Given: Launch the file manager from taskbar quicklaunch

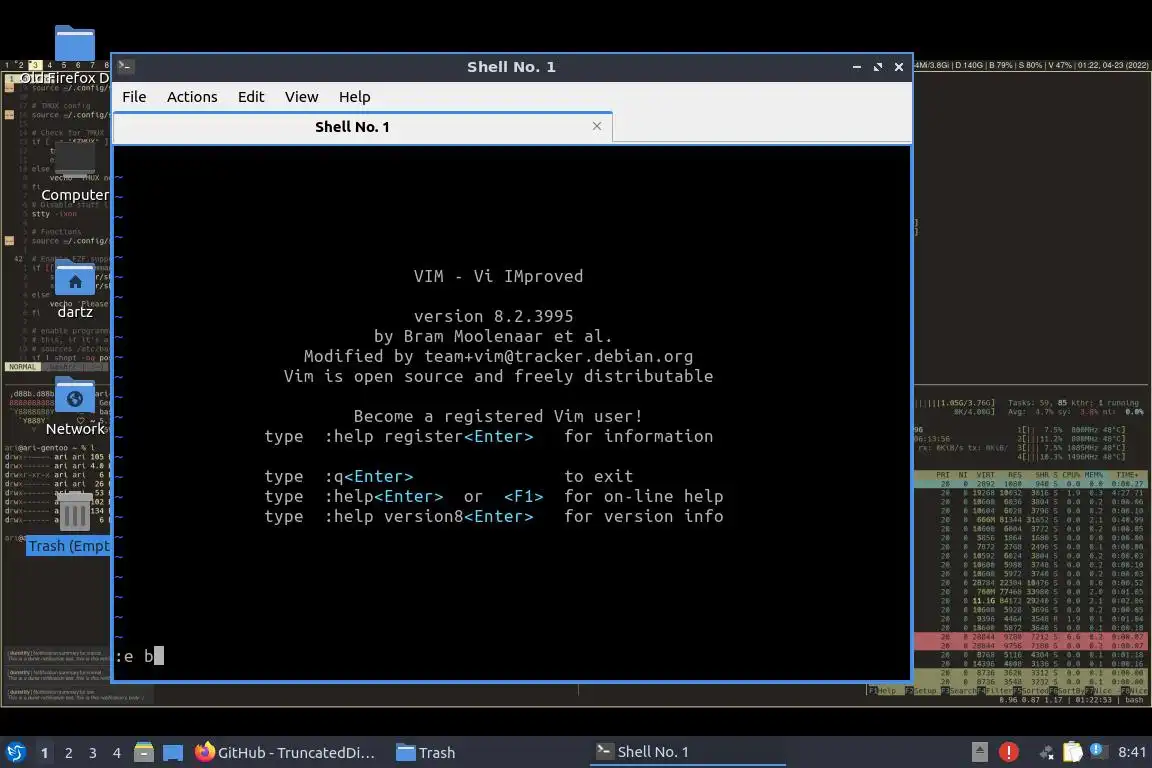Looking at the screenshot, I should click(144, 752).
